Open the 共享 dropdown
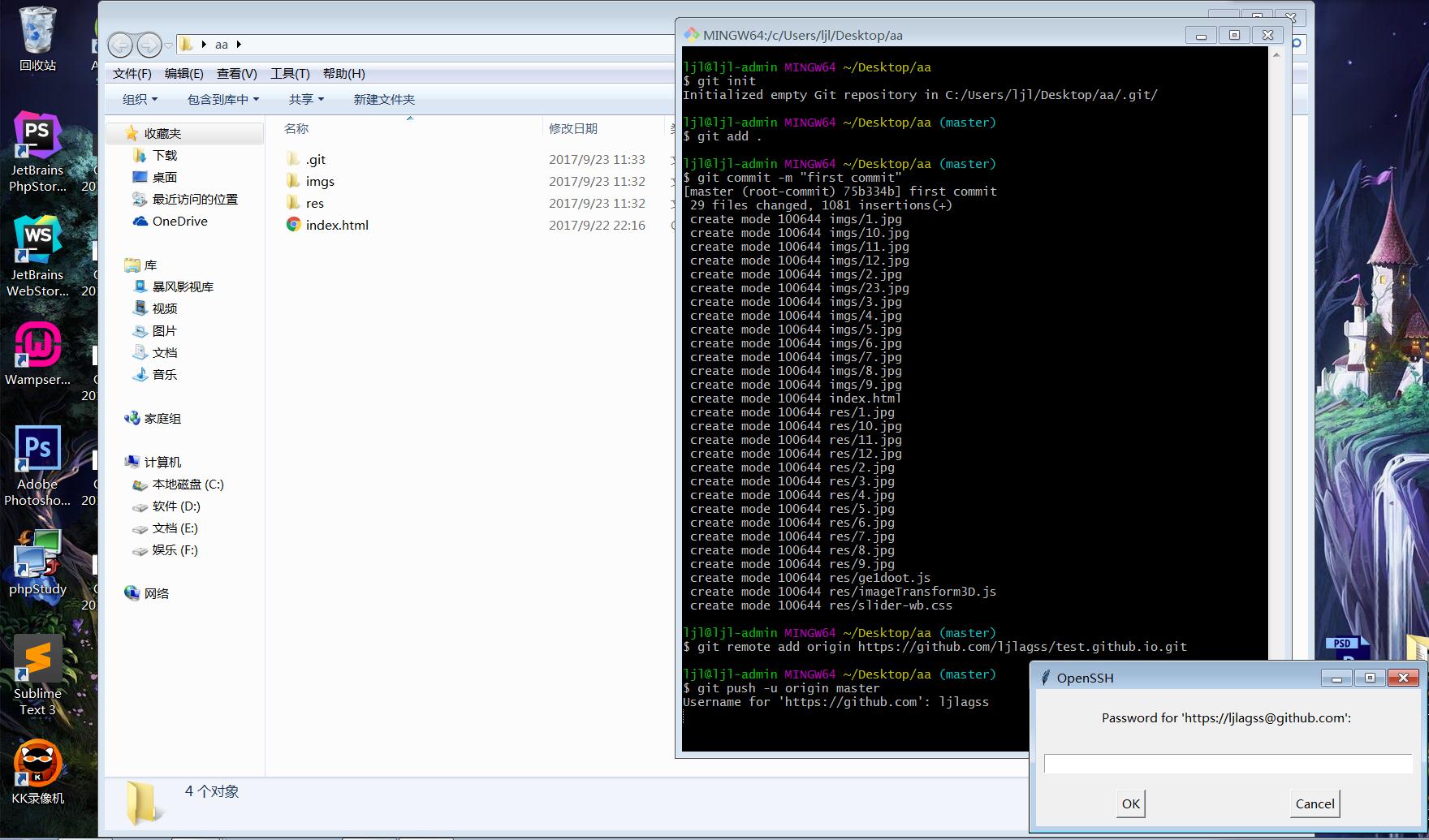1429x840 pixels. pyautogui.click(x=306, y=99)
